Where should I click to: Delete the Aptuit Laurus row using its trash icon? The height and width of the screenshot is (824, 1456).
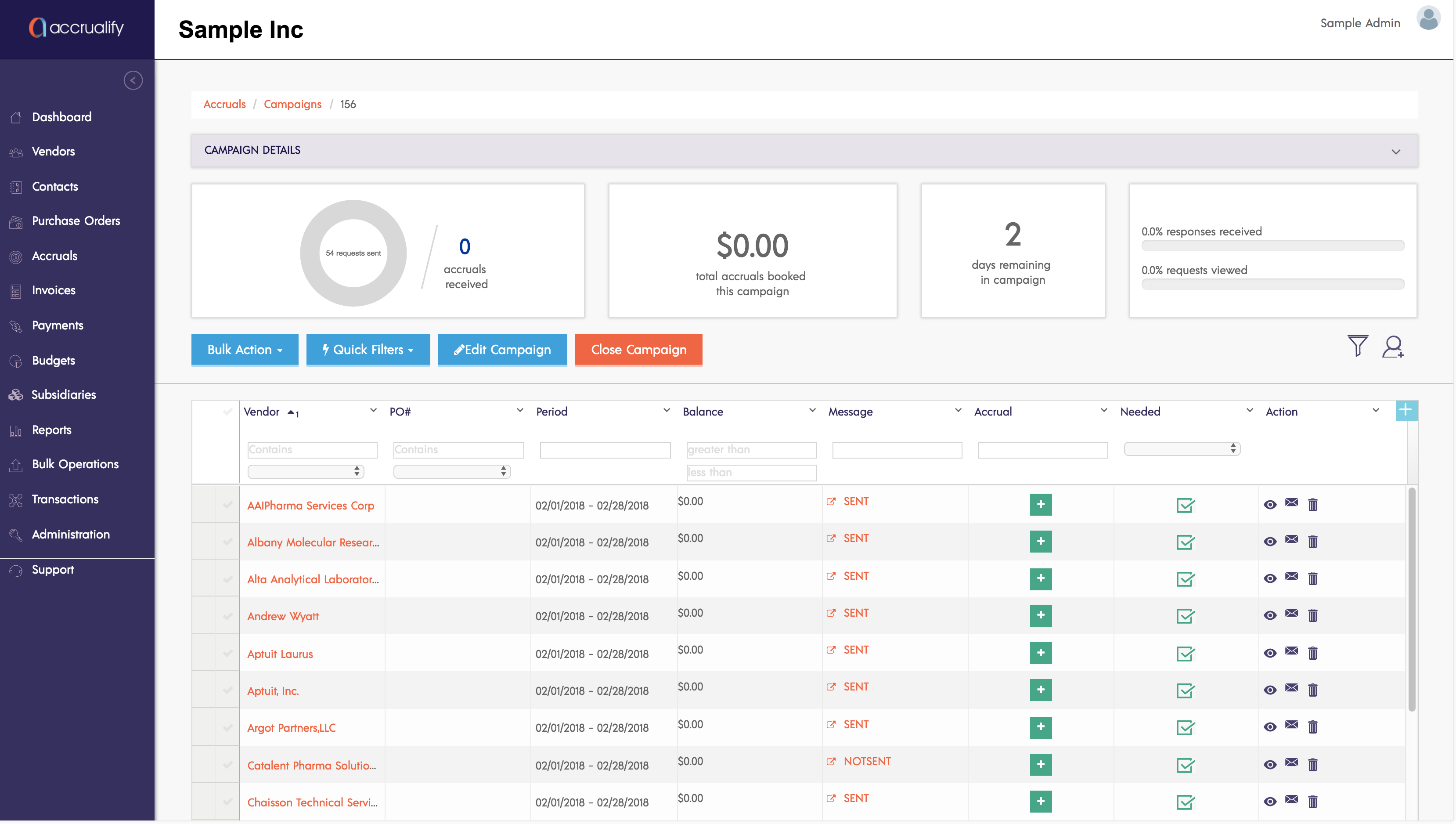[1312, 653]
